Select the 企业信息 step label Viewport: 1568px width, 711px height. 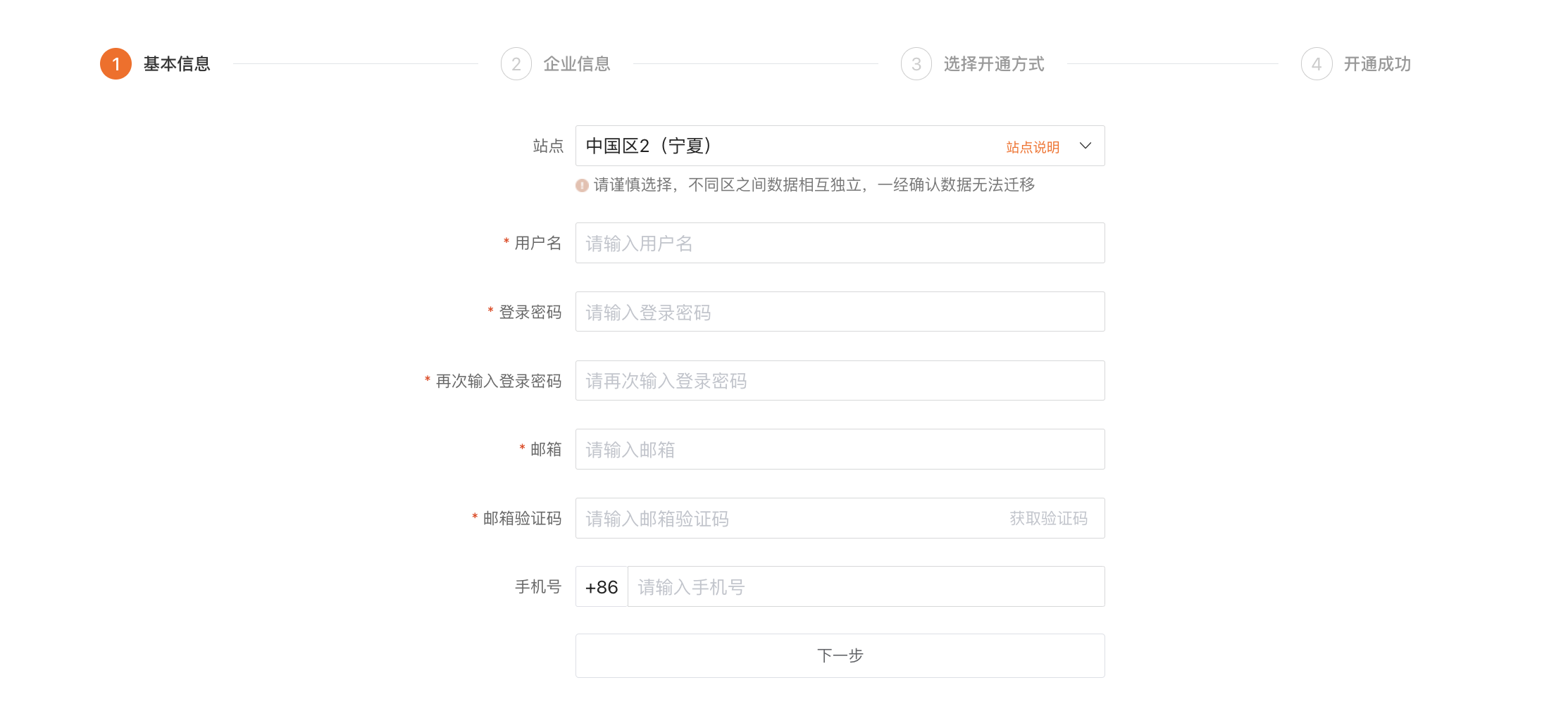577,64
